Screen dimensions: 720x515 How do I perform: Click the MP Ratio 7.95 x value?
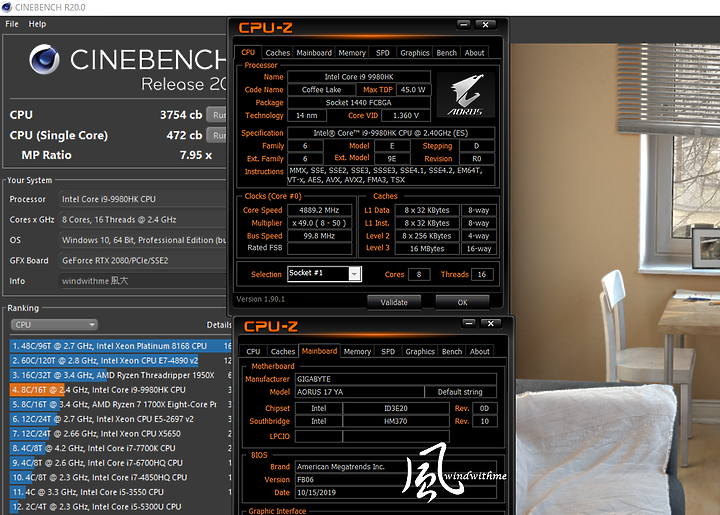tap(196, 155)
